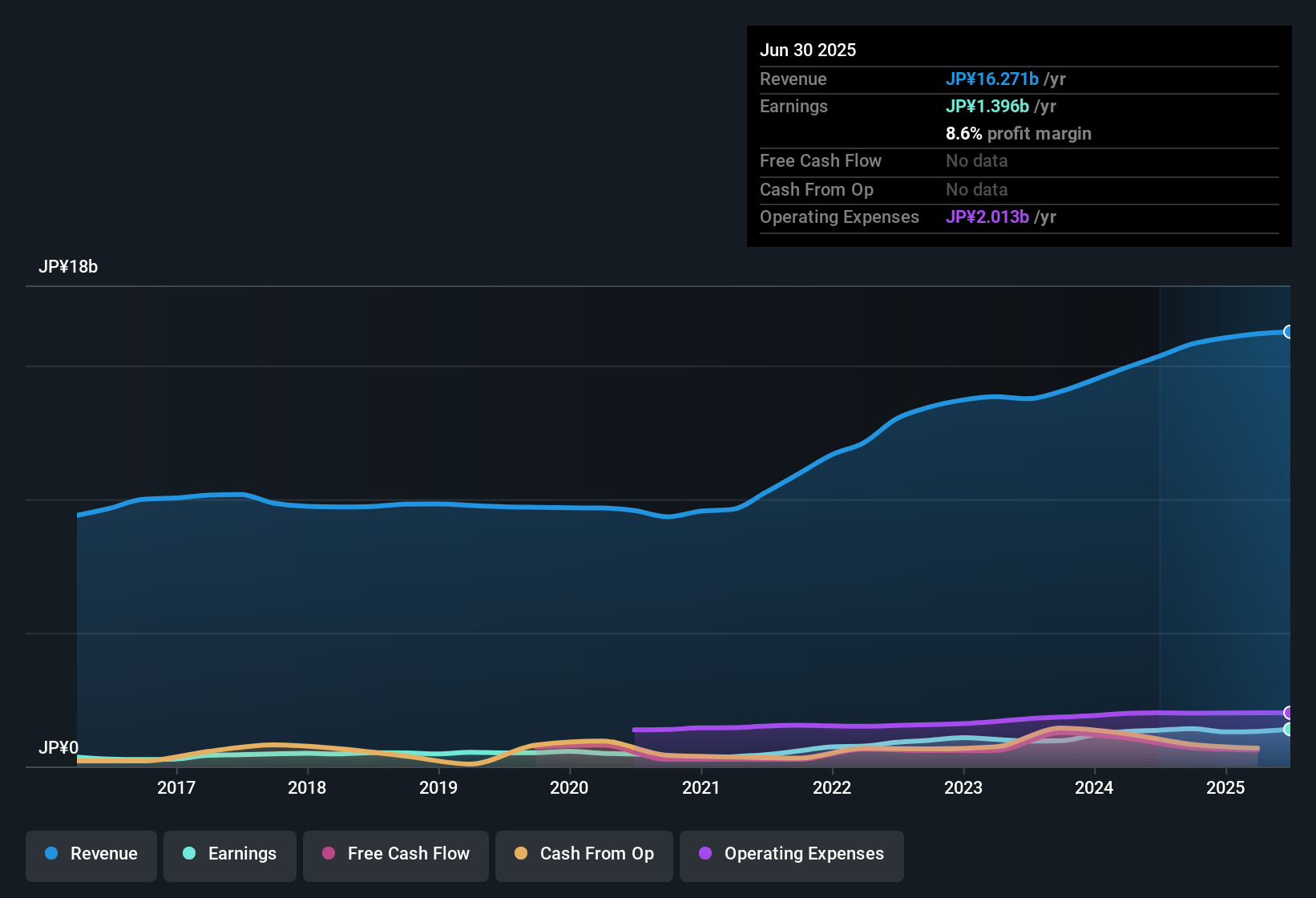Viewport: 1316px width, 898px height.
Task: Click the Jun 30 2025 tooltip date
Action: pos(808,50)
